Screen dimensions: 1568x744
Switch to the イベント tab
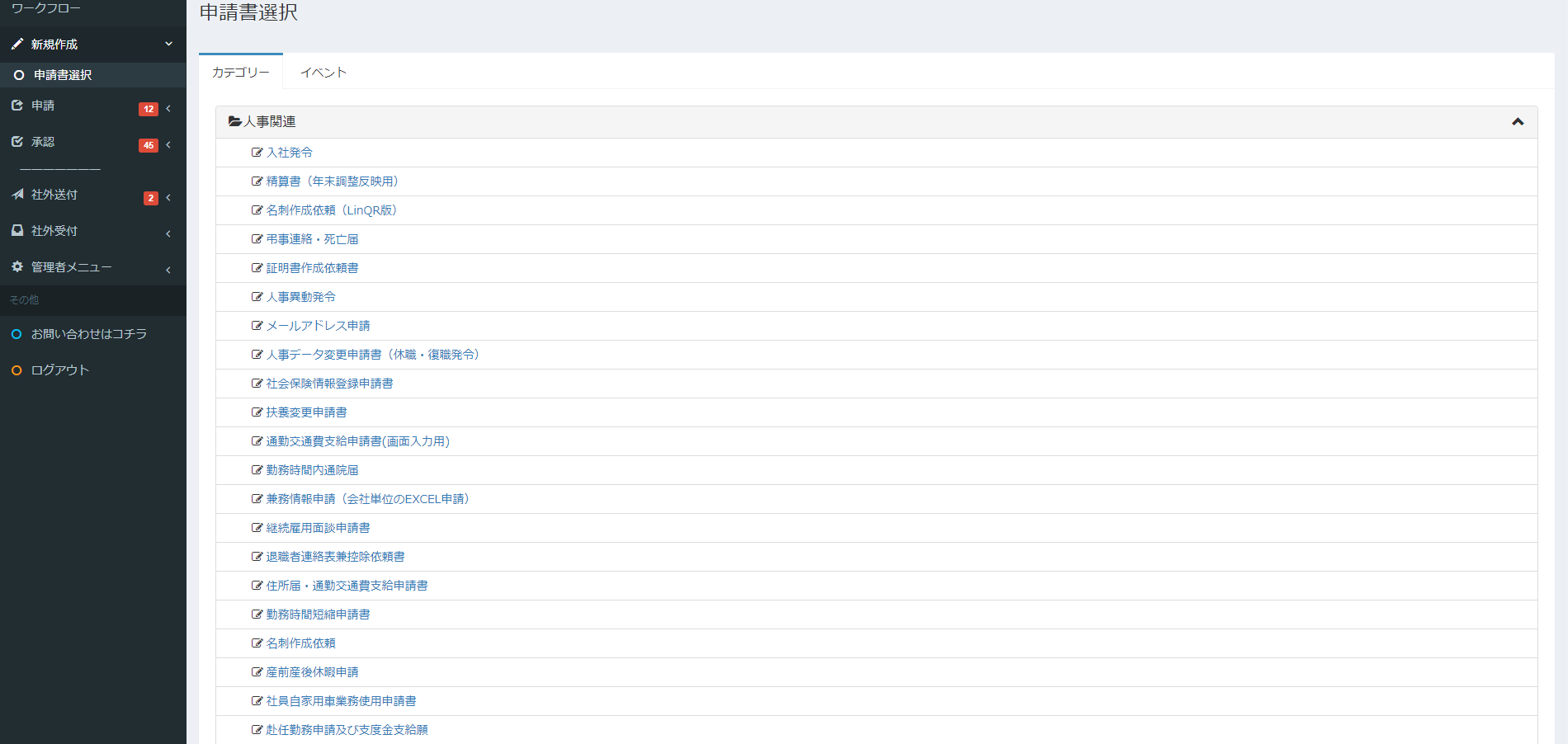pyautogui.click(x=324, y=72)
